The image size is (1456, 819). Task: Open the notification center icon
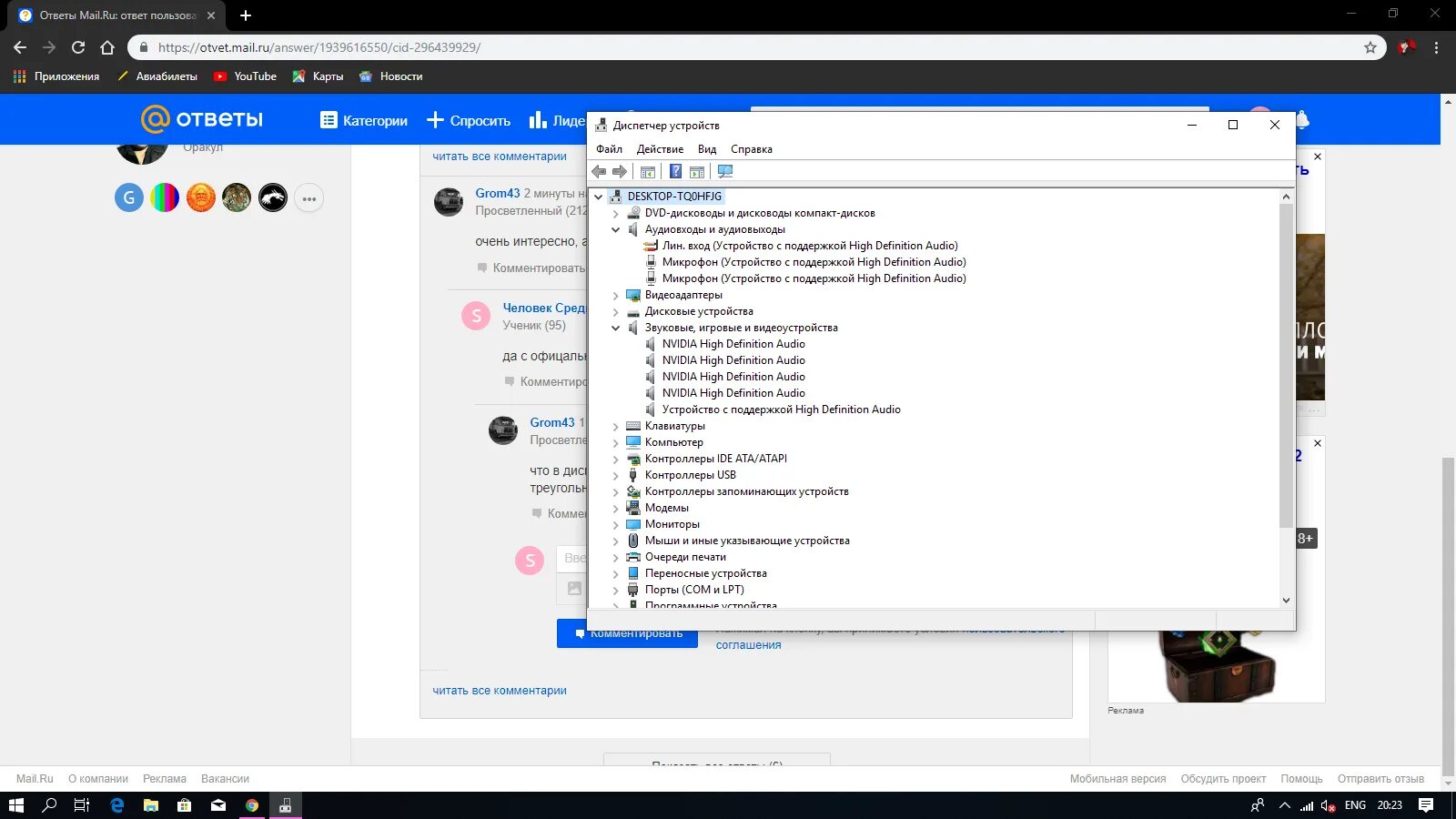[x=1426, y=805]
